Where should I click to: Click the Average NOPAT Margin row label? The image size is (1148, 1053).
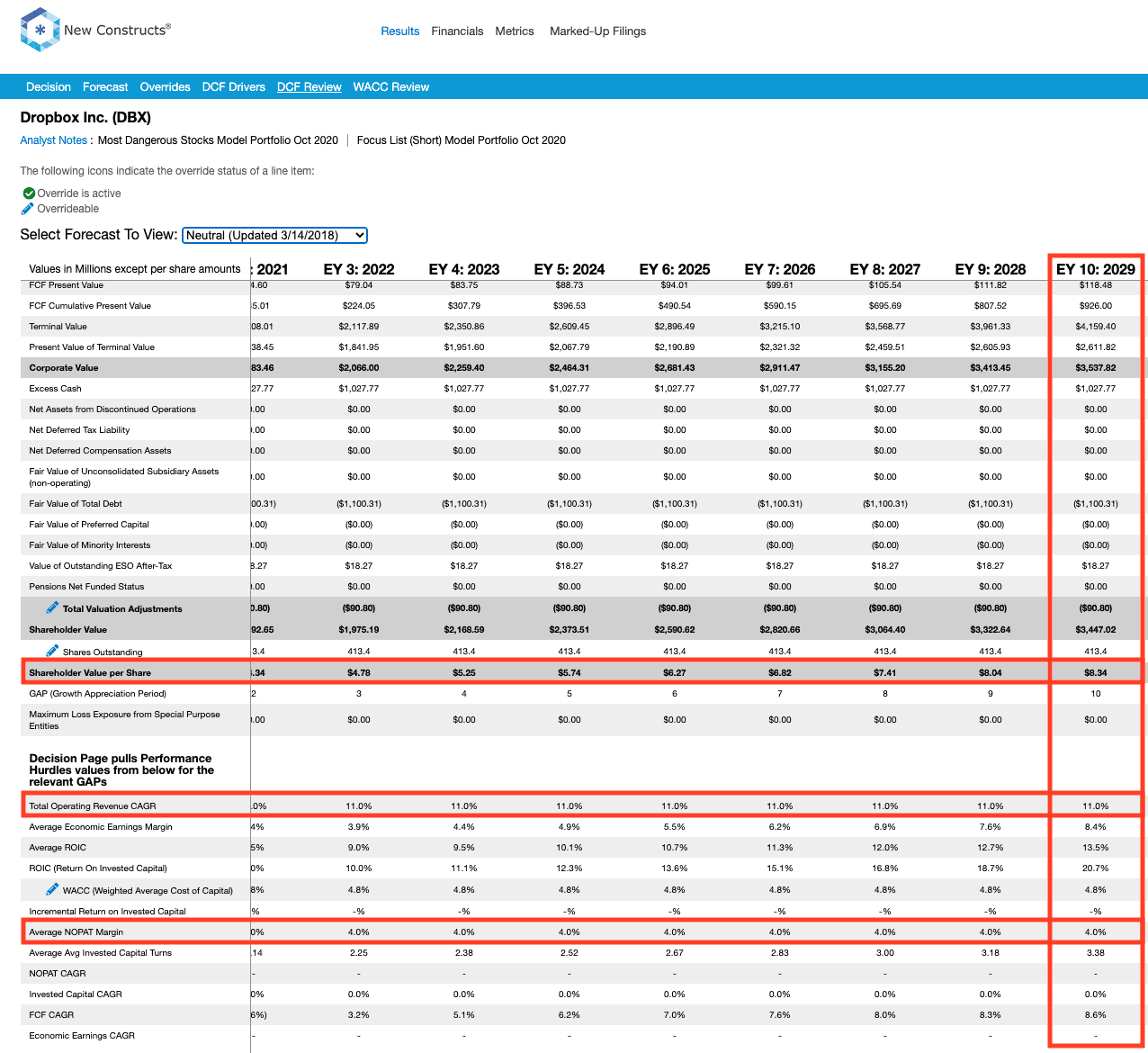[x=76, y=931]
